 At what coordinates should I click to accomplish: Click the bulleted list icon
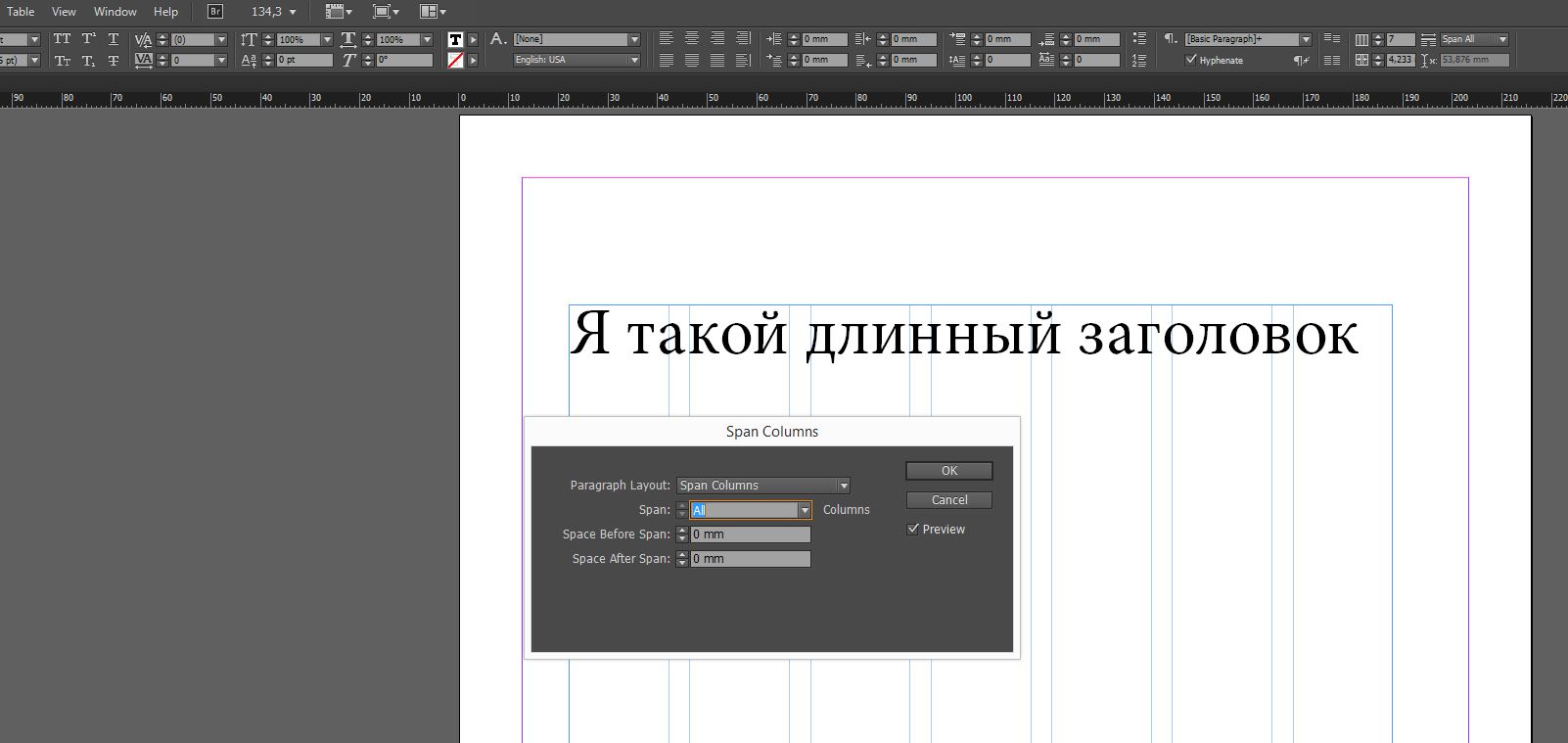click(x=1139, y=38)
